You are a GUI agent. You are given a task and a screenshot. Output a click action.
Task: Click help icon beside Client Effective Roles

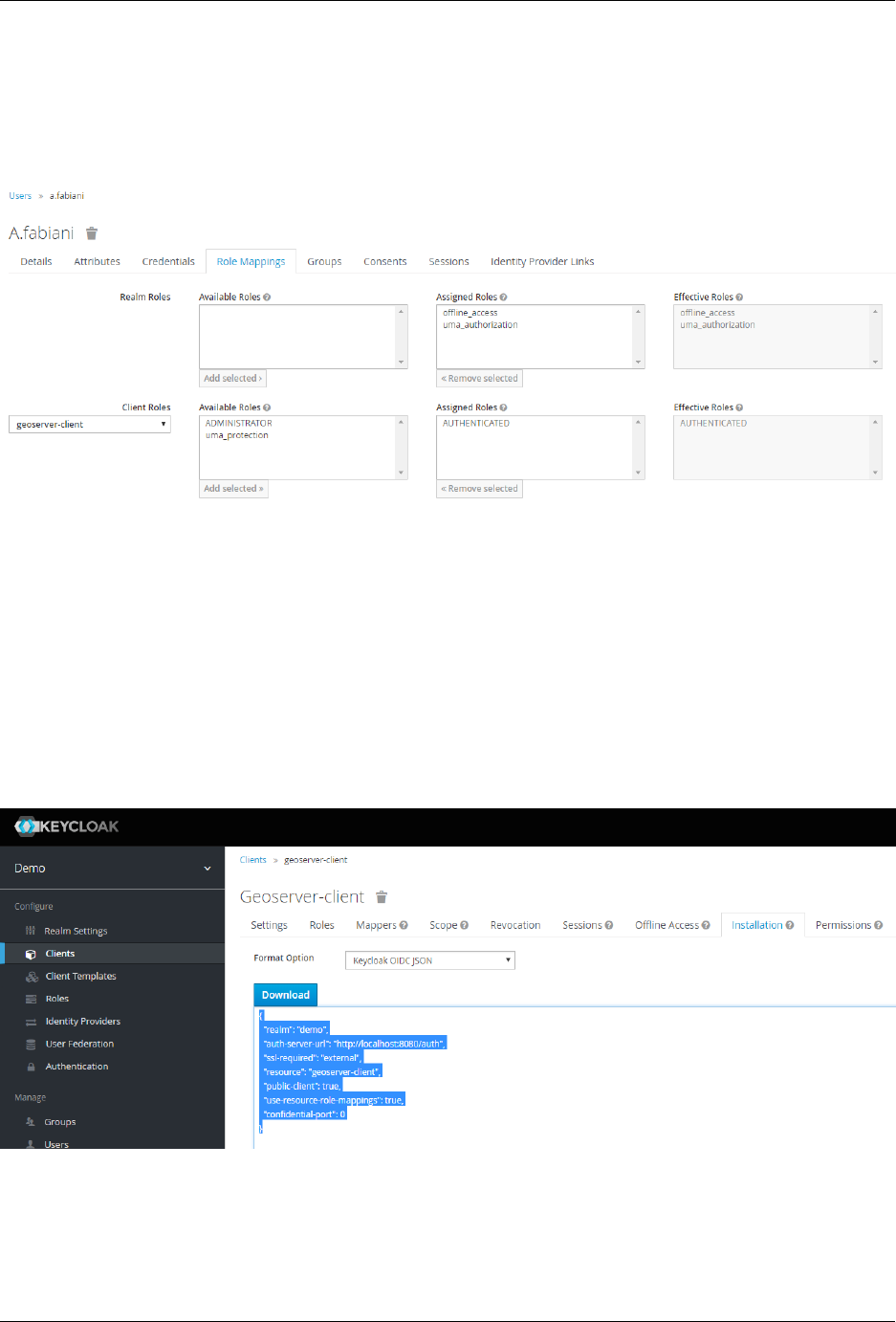click(x=739, y=408)
